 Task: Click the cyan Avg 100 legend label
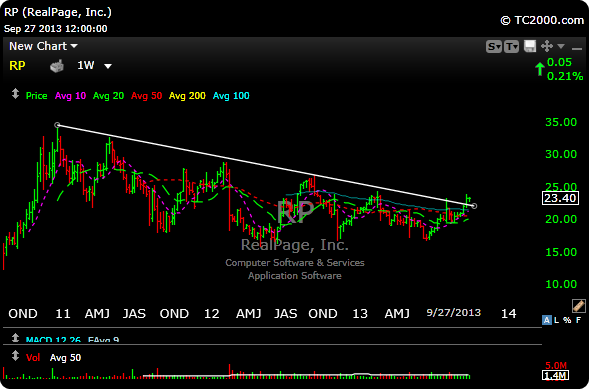[231, 96]
